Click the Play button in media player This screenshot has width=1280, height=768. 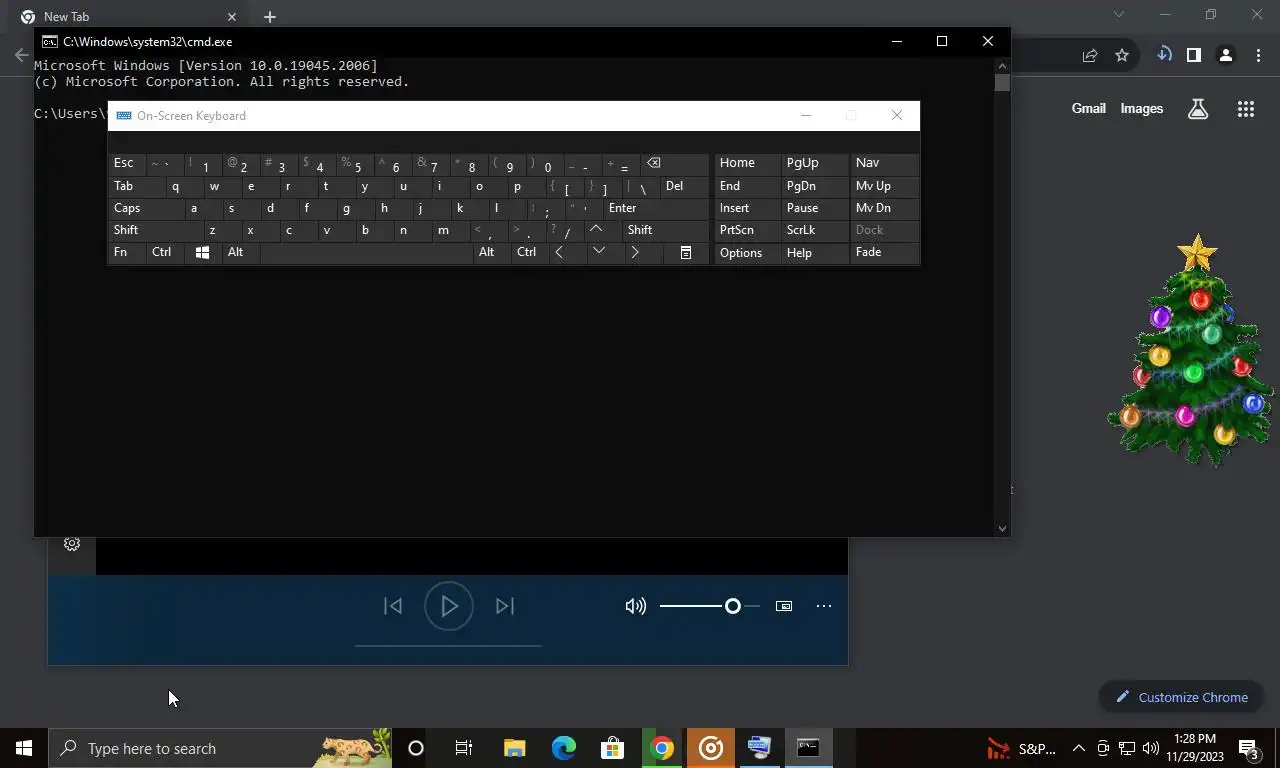point(449,606)
